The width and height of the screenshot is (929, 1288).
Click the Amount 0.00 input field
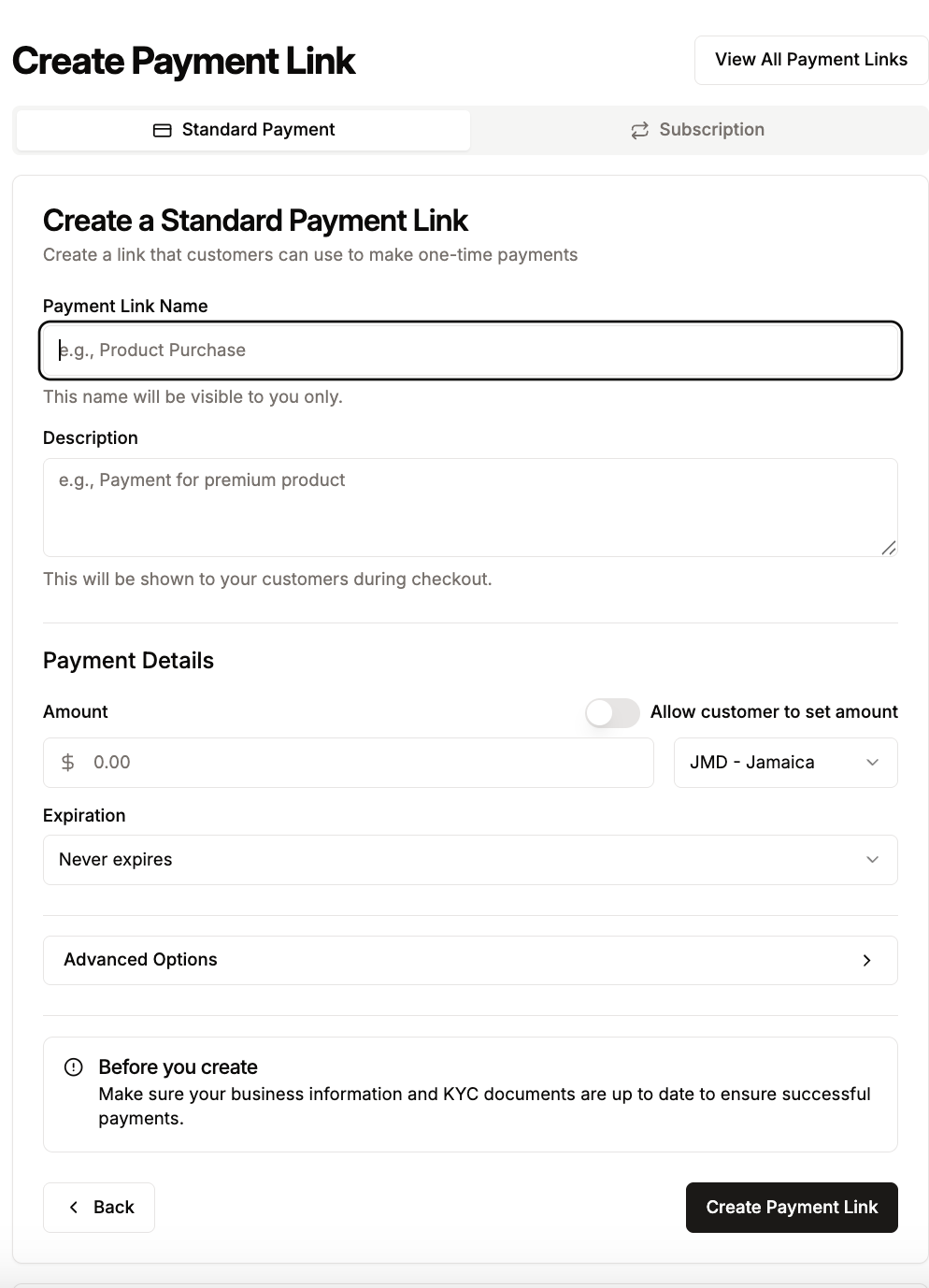pyautogui.click(x=364, y=763)
